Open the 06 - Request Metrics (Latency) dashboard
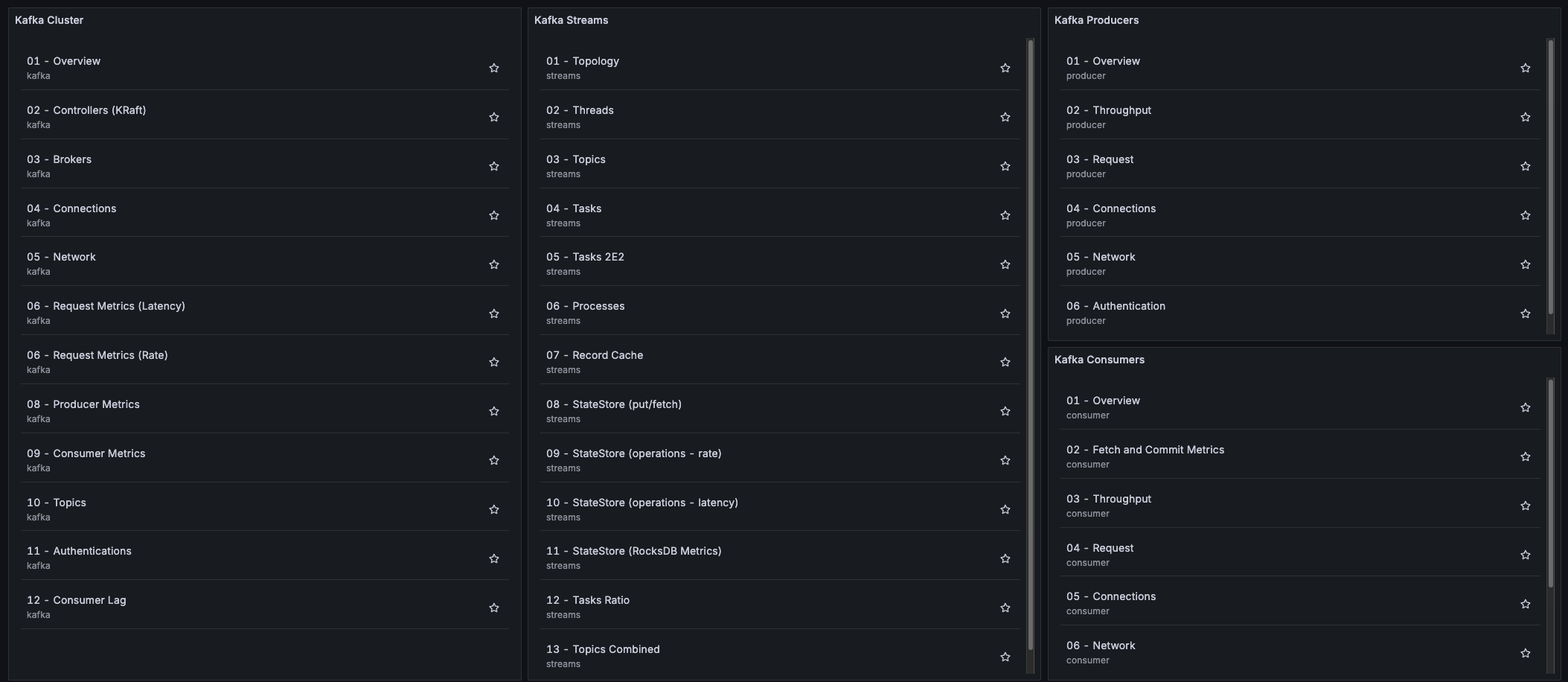Viewport: 1568px width, 682px height. tap(119, 306)
